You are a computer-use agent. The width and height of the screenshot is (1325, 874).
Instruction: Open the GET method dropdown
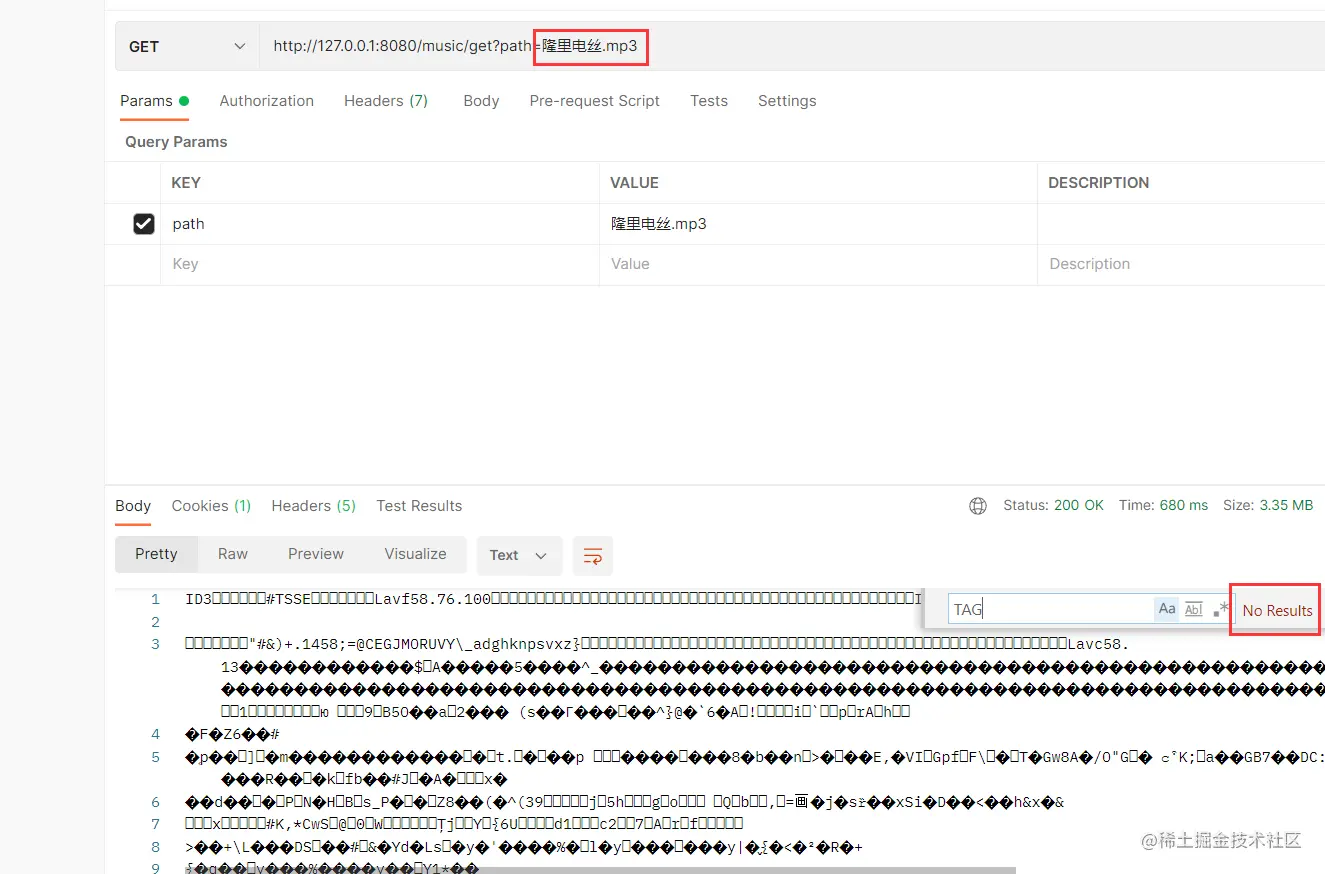click(x=187, y=47)
